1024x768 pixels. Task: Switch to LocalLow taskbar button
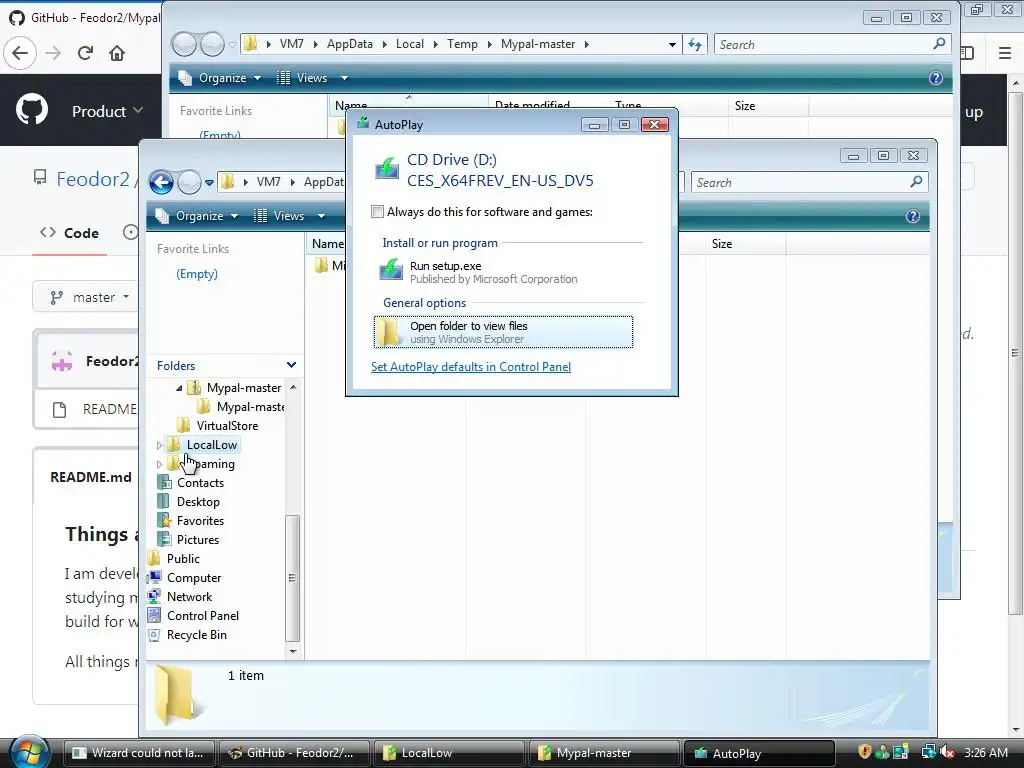[447, 753]
